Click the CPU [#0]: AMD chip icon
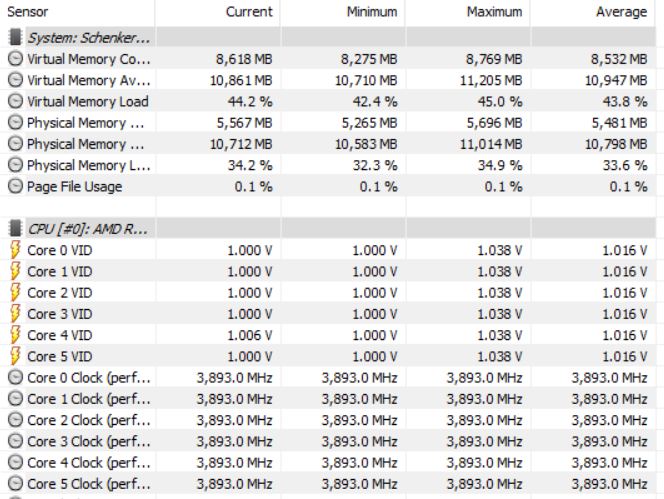Viewport: 664px width, 499px height. click(15, 228)
